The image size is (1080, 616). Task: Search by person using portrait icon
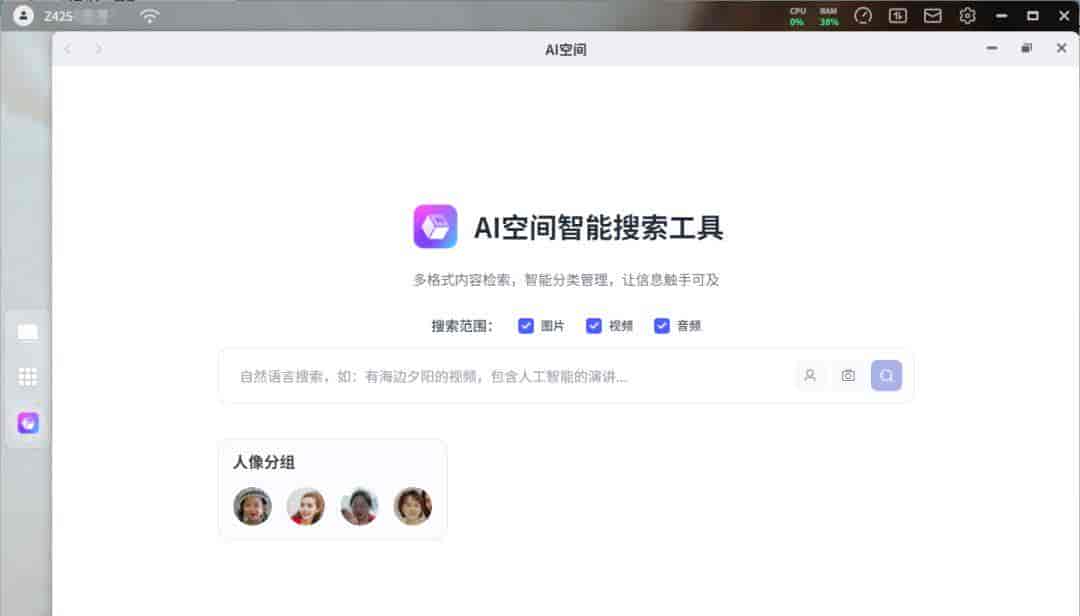pos(810,376)
